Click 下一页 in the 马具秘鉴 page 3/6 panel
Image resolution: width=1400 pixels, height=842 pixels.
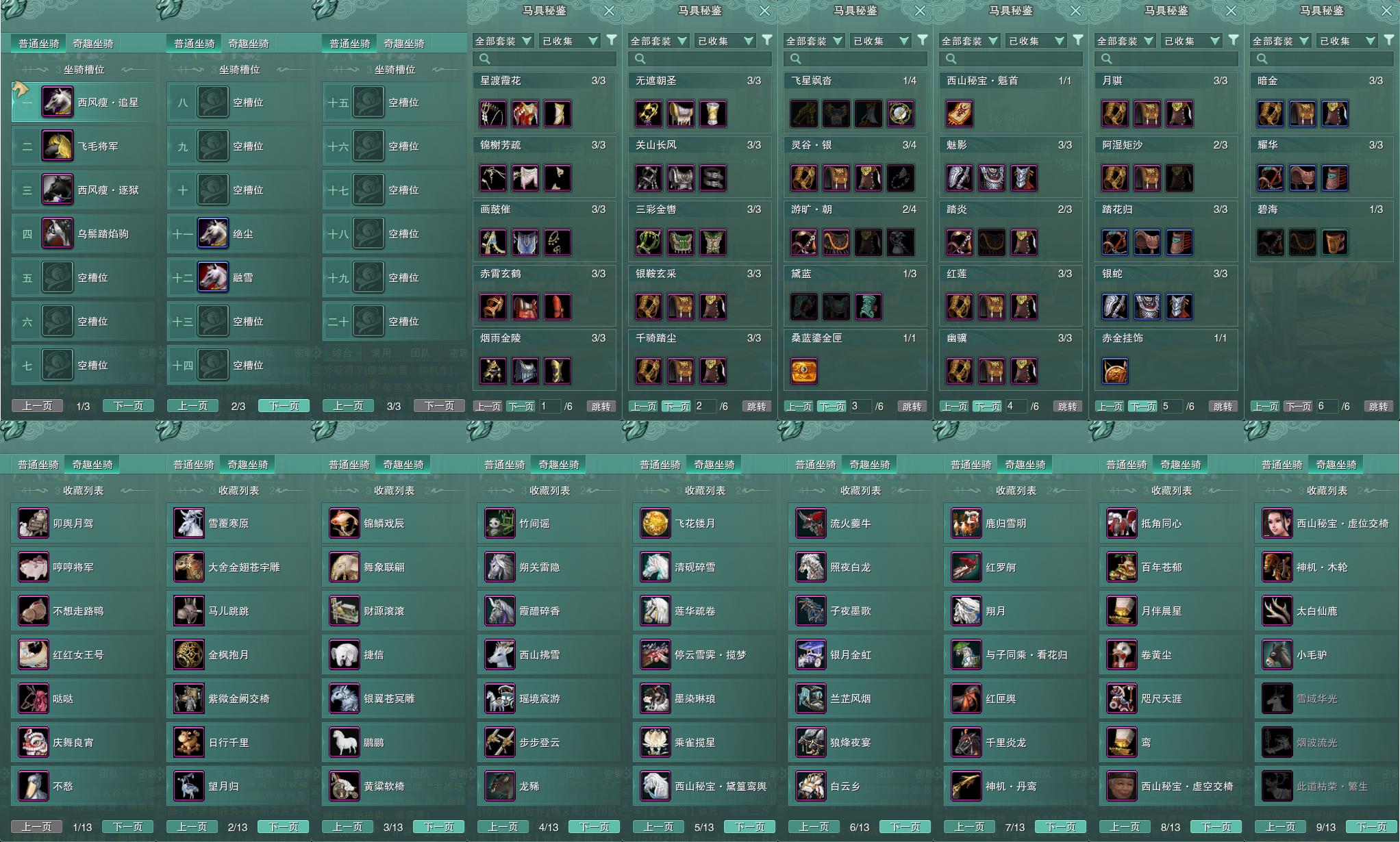832,407
